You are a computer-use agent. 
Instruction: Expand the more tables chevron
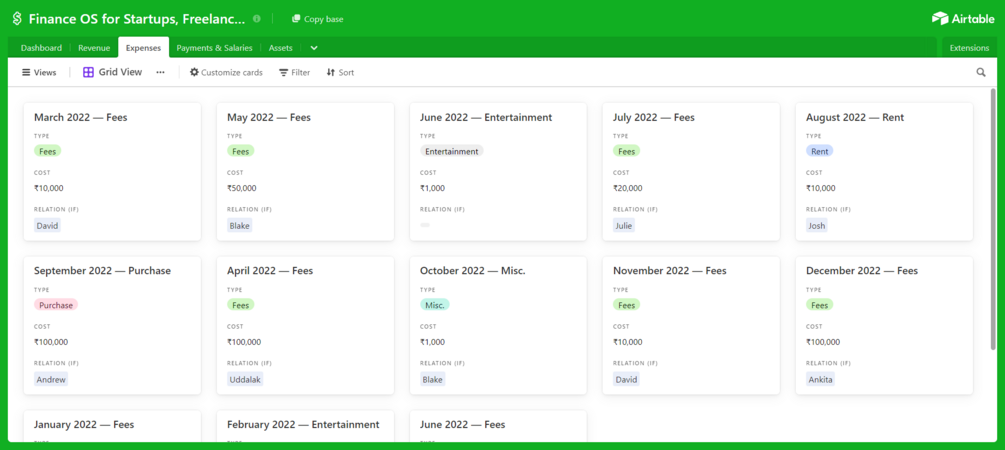(x=313, y=48)
